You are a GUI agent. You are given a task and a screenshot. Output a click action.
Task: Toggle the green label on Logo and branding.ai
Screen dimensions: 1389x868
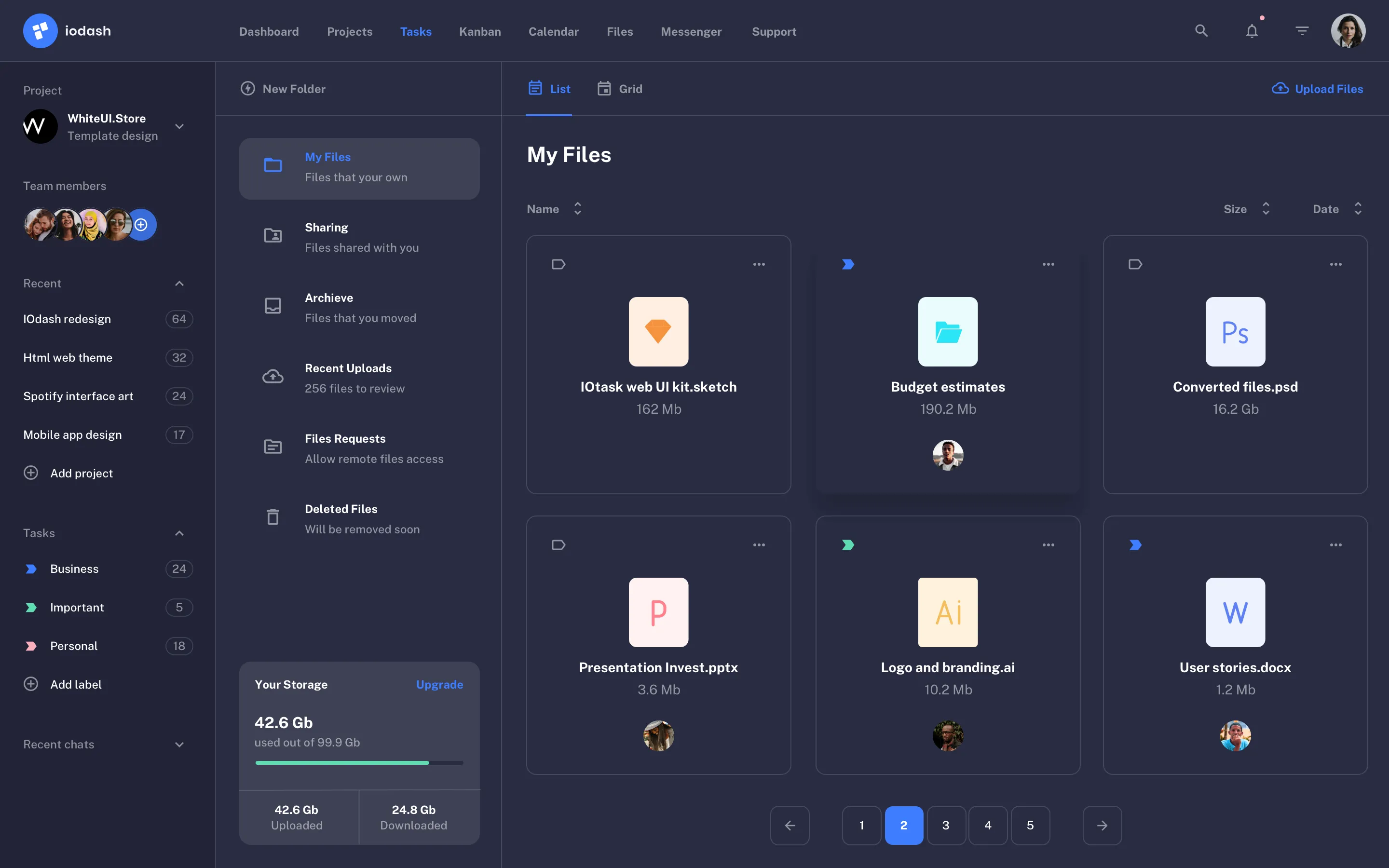[848, 544]
